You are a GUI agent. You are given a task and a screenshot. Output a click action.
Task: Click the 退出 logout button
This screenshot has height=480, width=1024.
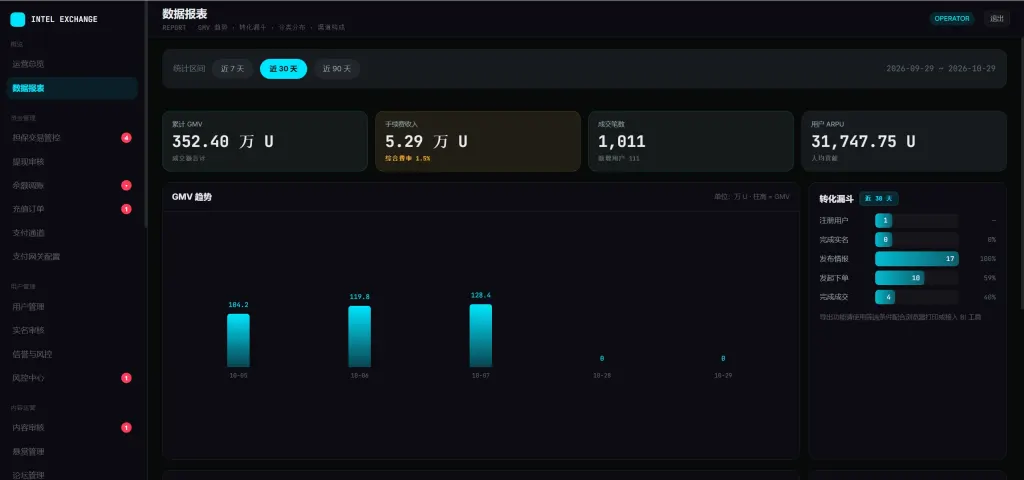pyautogui.click(x=997, y=18)
